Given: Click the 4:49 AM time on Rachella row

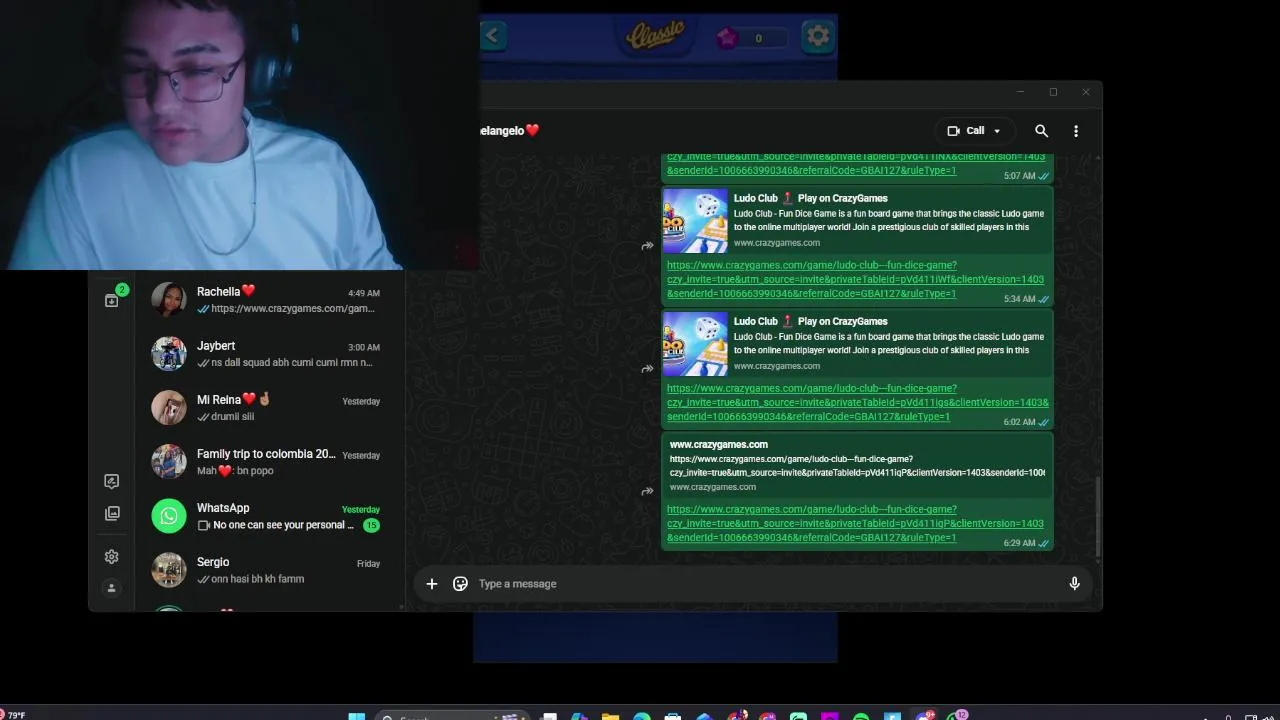Looking at the screenshot, I should [x=364, y=293].
